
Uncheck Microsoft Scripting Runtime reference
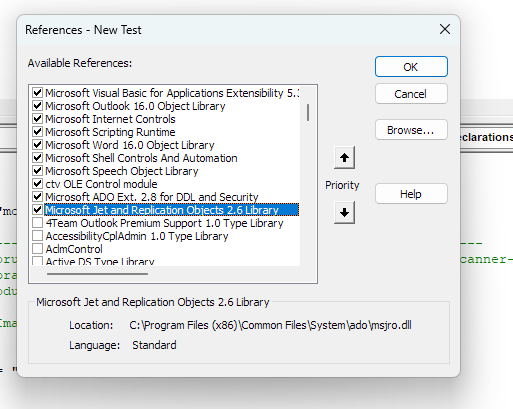(x=37, y=132)
